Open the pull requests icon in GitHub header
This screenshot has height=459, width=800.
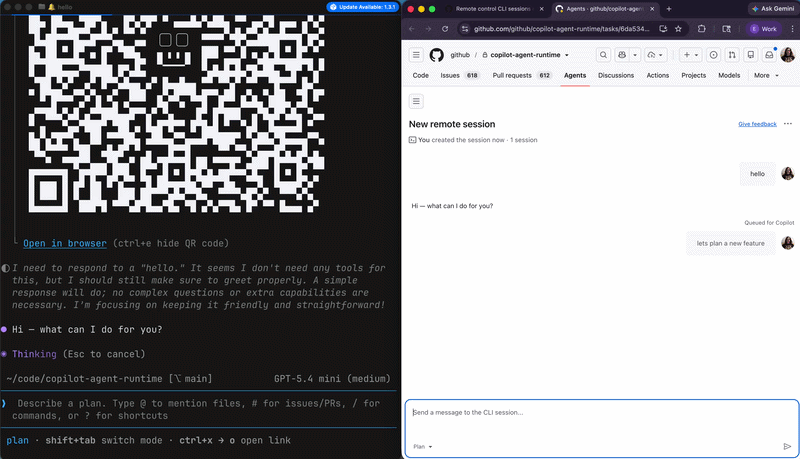[x=732, y=55]
